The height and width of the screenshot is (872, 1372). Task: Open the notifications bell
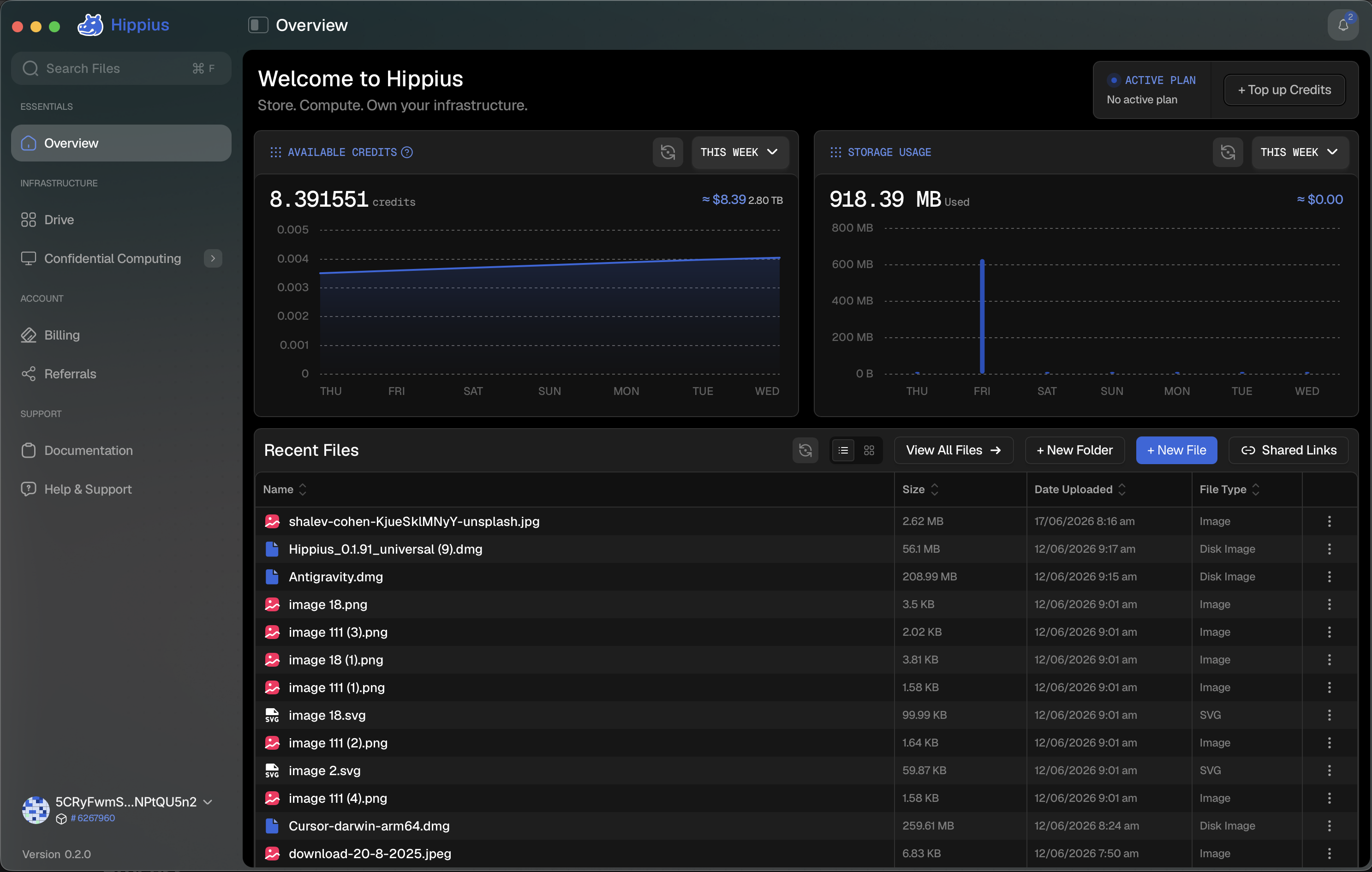tap(1343, 25)
